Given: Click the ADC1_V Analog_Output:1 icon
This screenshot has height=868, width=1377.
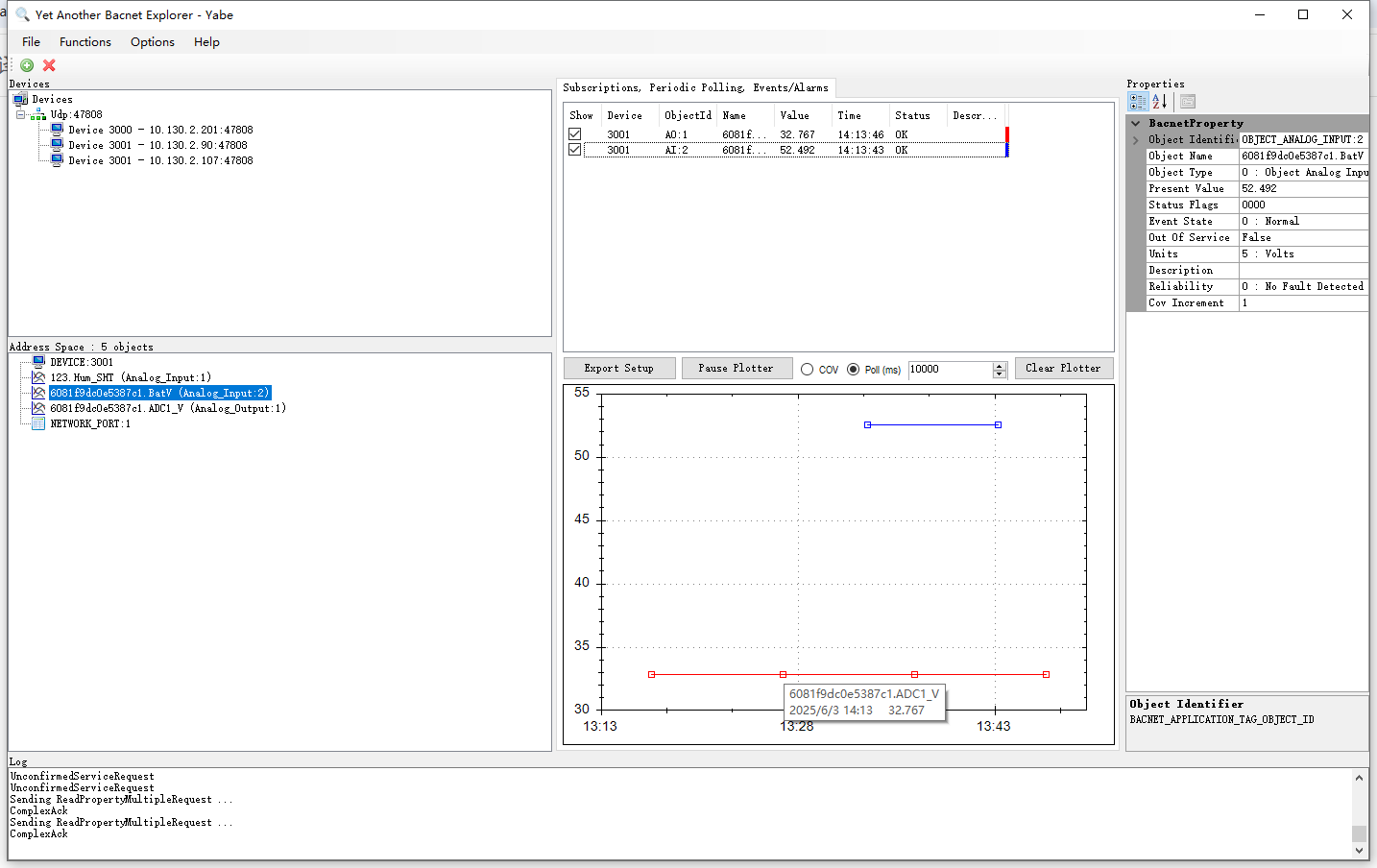Looking at the screenshot, I should tap(38, 408).
